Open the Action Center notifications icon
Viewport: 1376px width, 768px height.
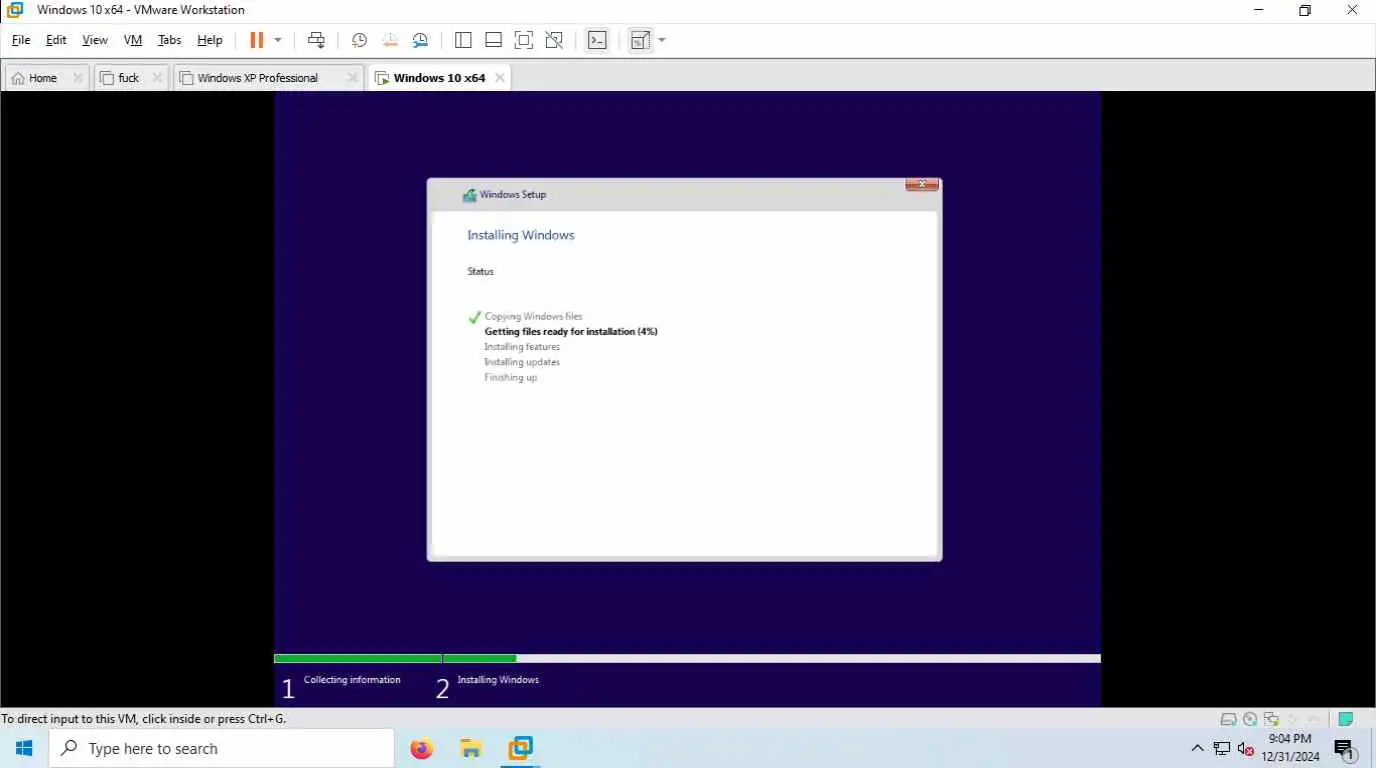1344,748
